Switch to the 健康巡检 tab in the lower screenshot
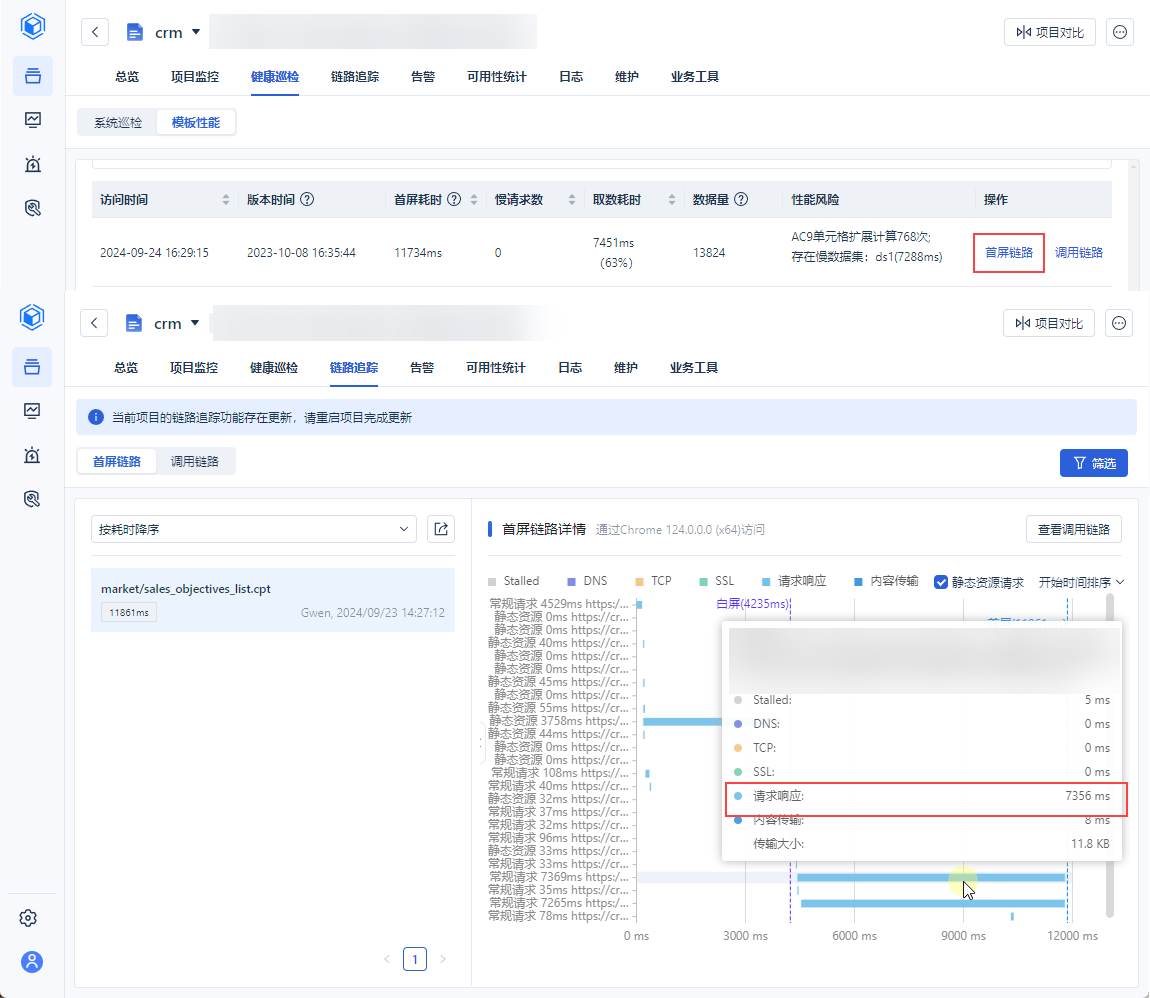The width and height of the screenshot is (1150, 998). [274, 368]
